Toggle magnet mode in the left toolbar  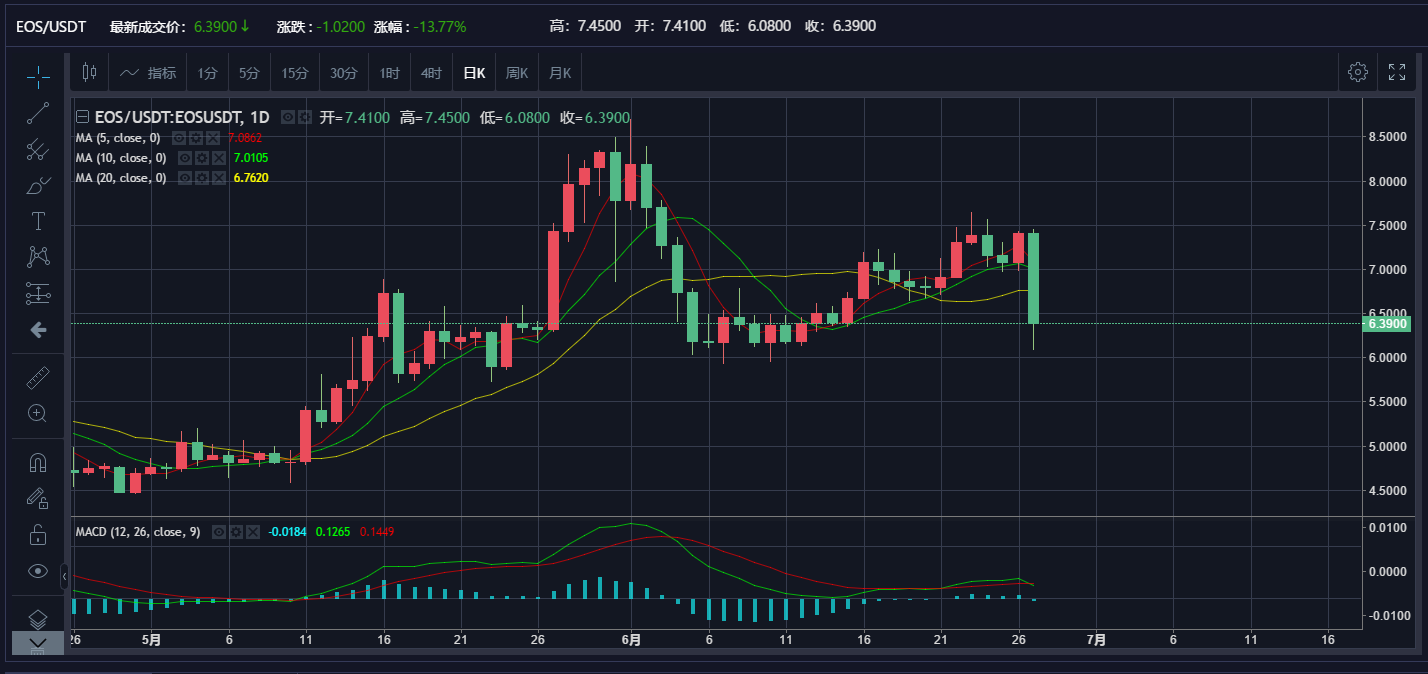coord(38,463)
